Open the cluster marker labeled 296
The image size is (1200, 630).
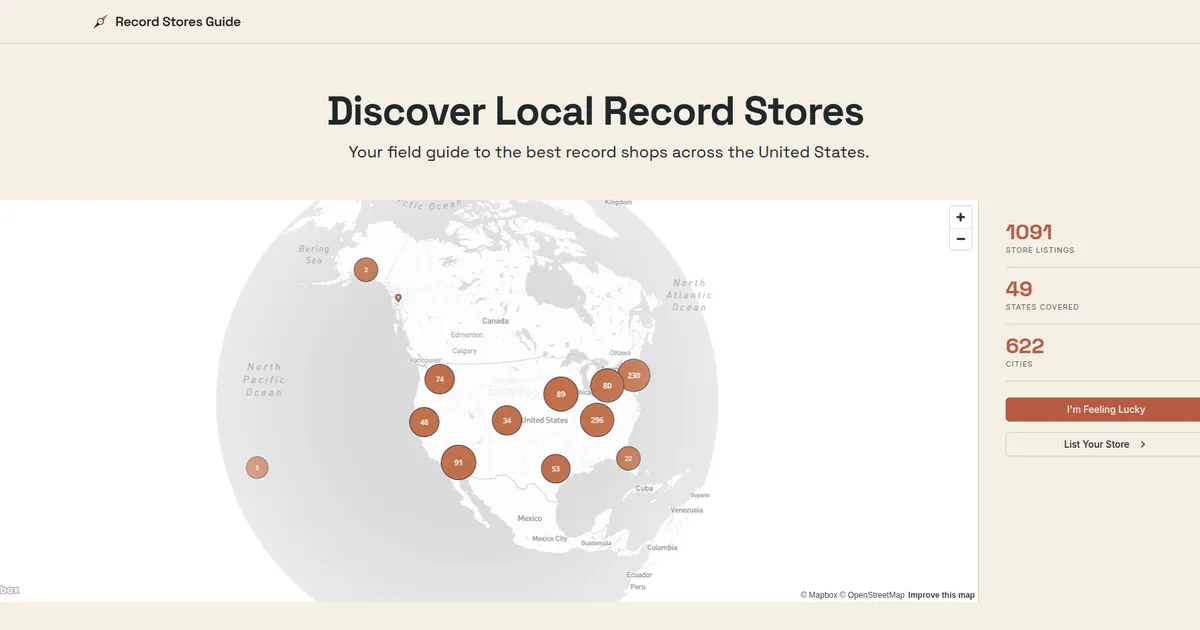coord(597,420)
